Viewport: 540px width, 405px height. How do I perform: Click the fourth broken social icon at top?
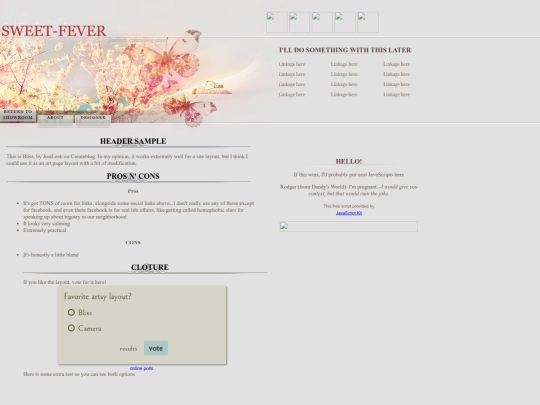(345, 22)
